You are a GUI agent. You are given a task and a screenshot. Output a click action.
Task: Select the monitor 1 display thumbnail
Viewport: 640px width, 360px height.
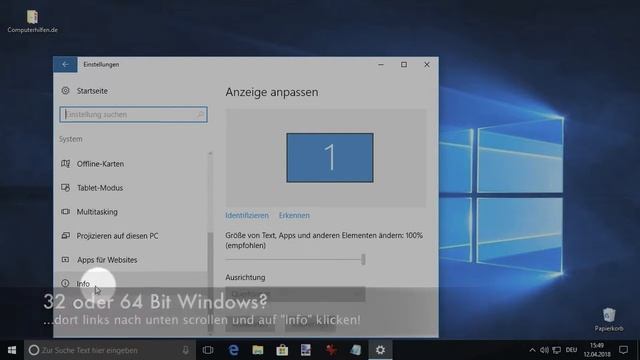pos(330,158)
